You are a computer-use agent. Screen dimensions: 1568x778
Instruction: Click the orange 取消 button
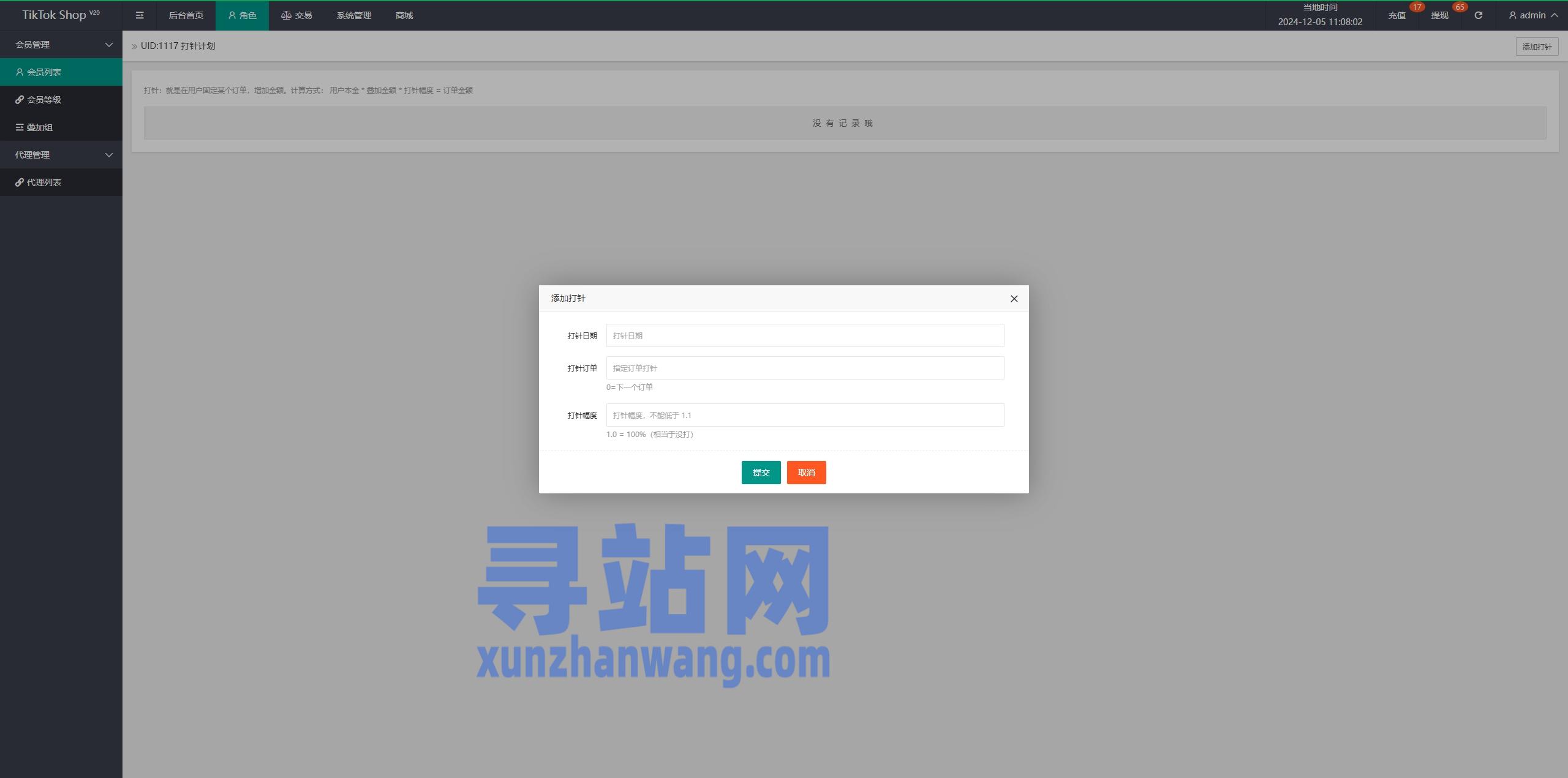coord(806,473)
